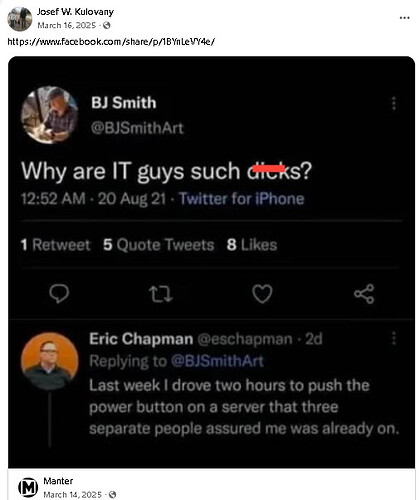Open the shared facebook.com/share URL link
The image size is (419, 500).
(111, 42)
